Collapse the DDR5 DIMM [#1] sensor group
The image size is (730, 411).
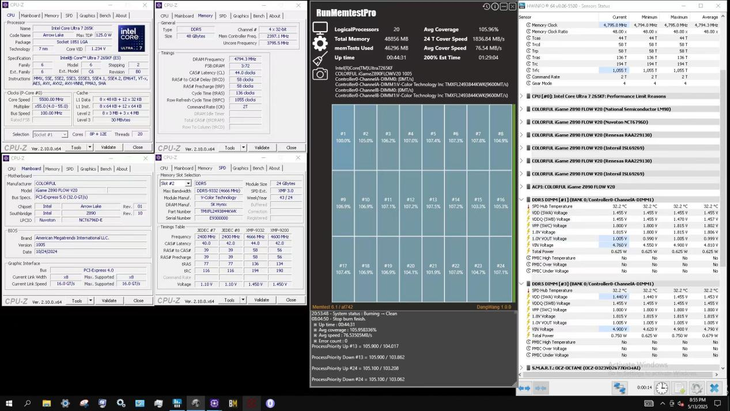pyautogui.click(x=521, y=200)
